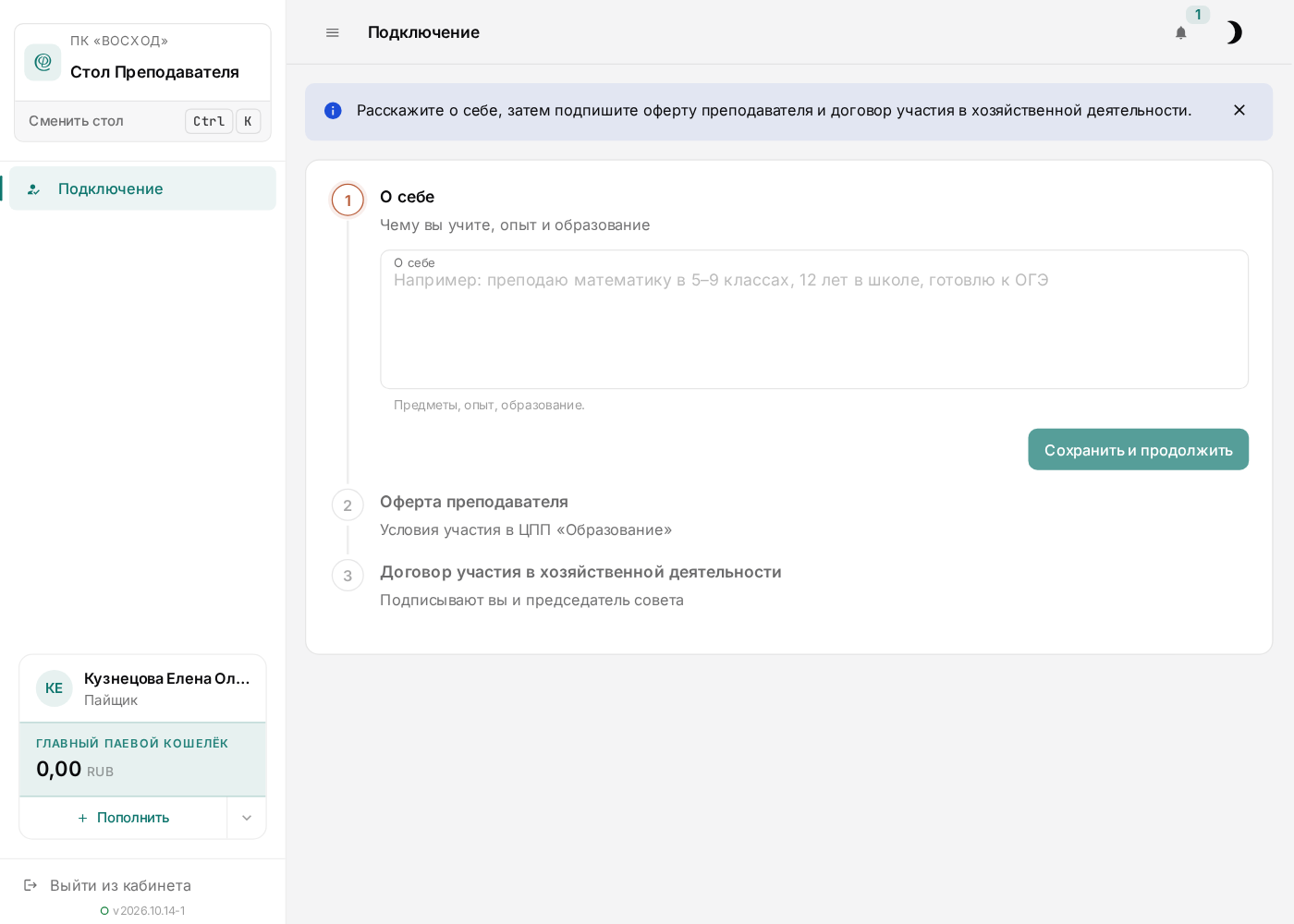This screenshot has width=1294, height=924.
Task: Click the notification count badge 1
Action: pos(1198,15)
